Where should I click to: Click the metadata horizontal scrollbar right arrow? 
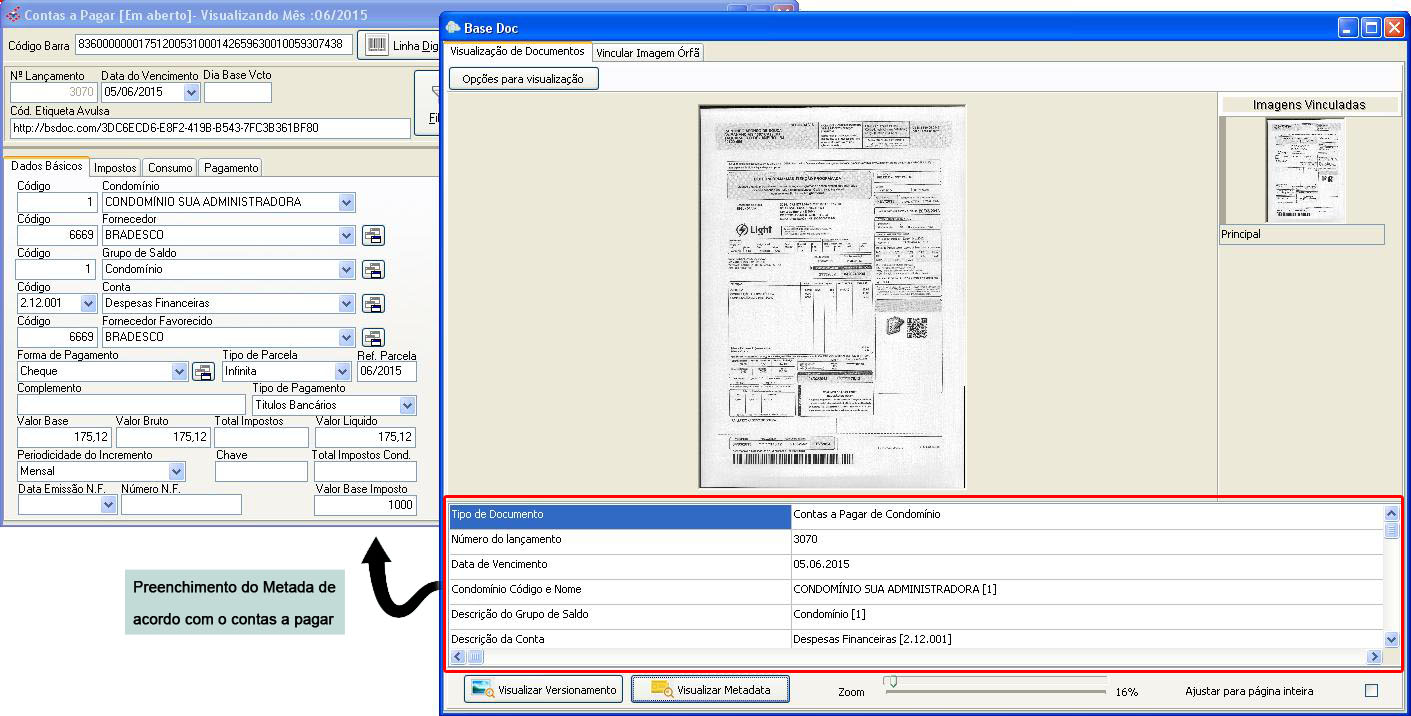pos(1374,657)
